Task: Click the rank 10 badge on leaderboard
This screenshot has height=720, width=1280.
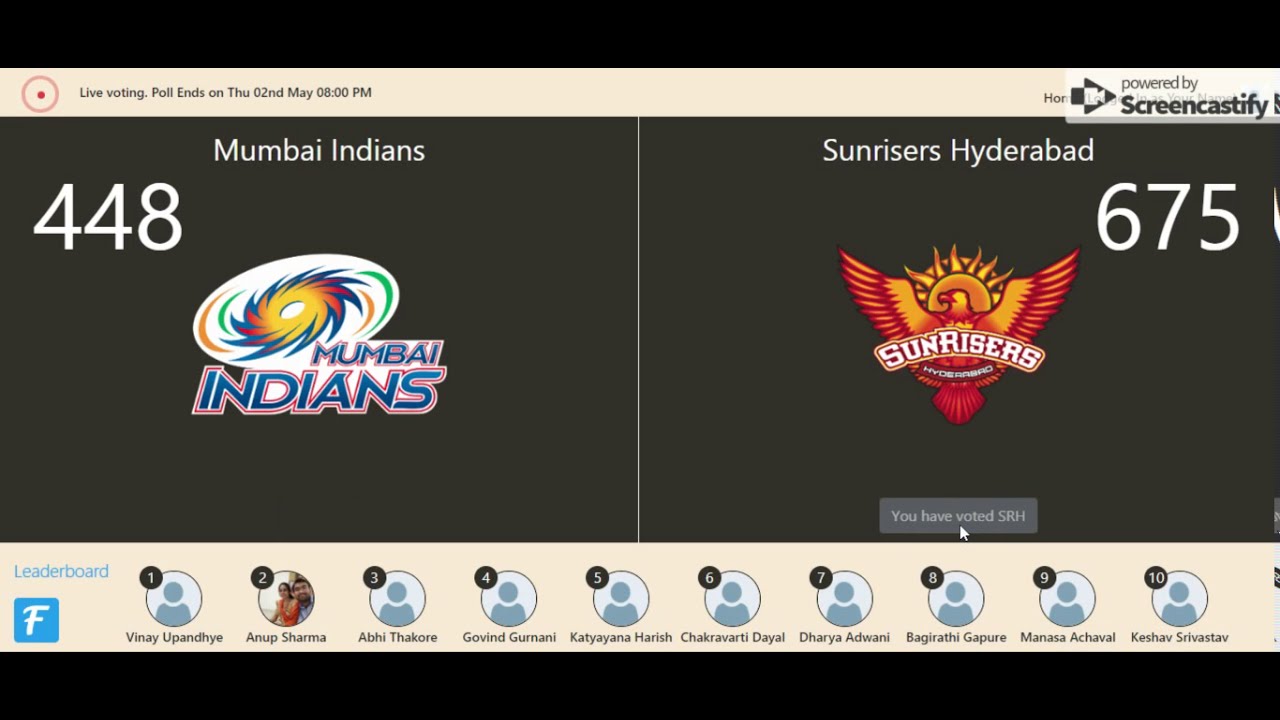Action: (1156, 578)
